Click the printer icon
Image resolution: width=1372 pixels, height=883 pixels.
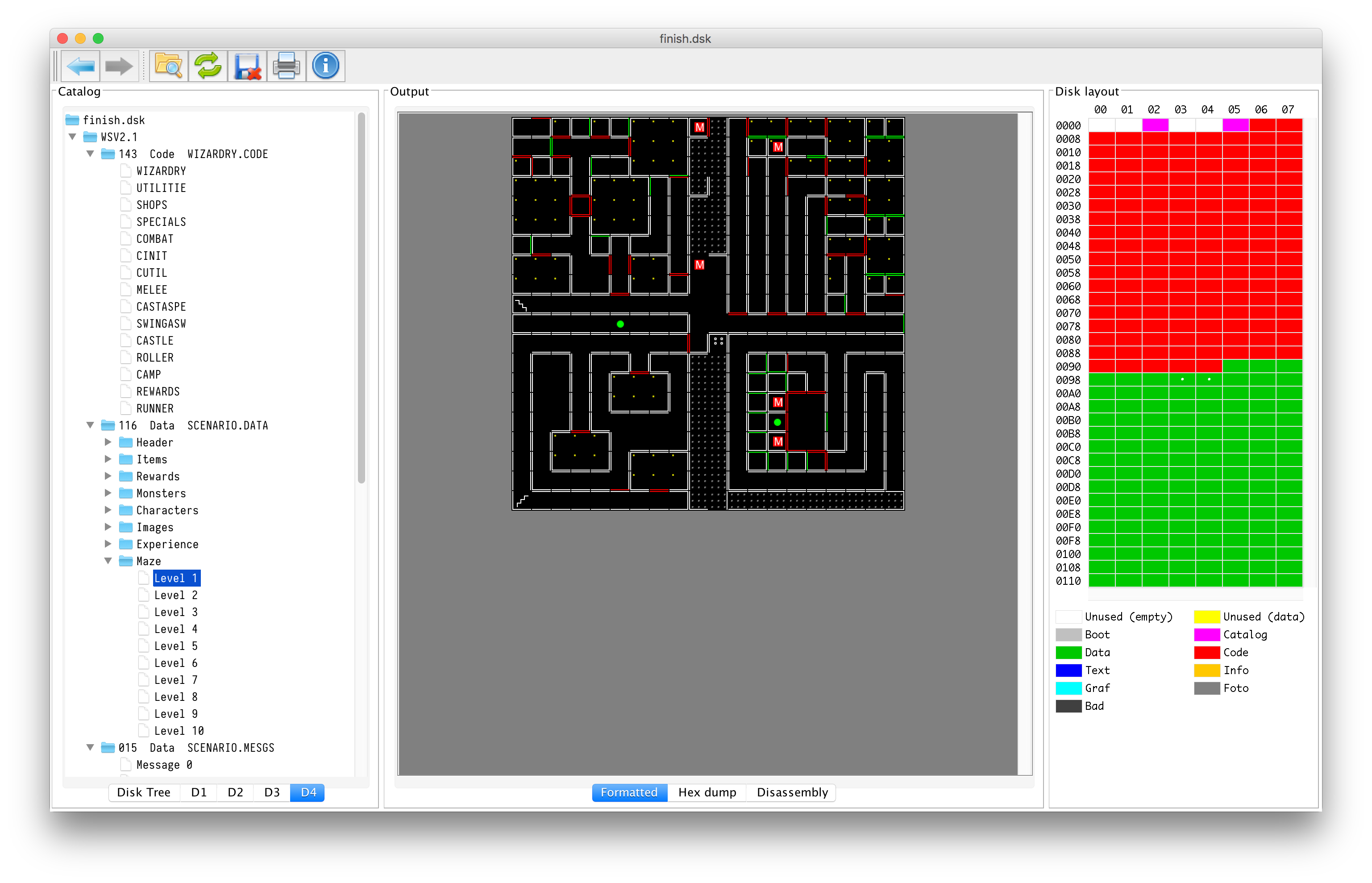(286, 67)
